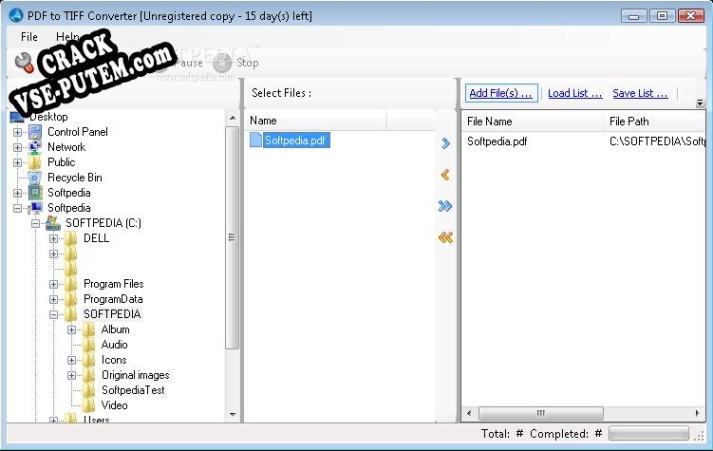Expand the Original images folder node

(71, 375)
